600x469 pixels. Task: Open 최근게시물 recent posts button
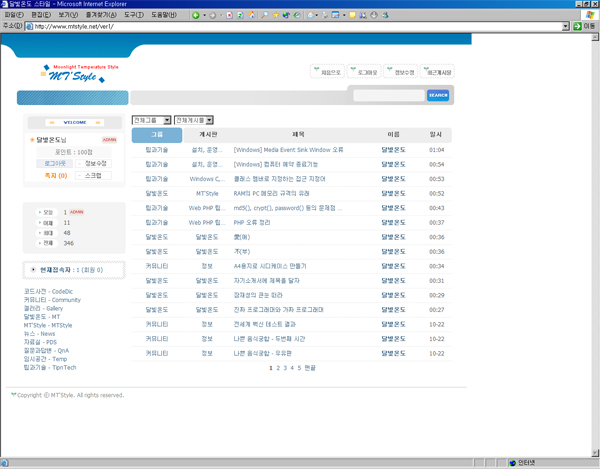point(439,72)
